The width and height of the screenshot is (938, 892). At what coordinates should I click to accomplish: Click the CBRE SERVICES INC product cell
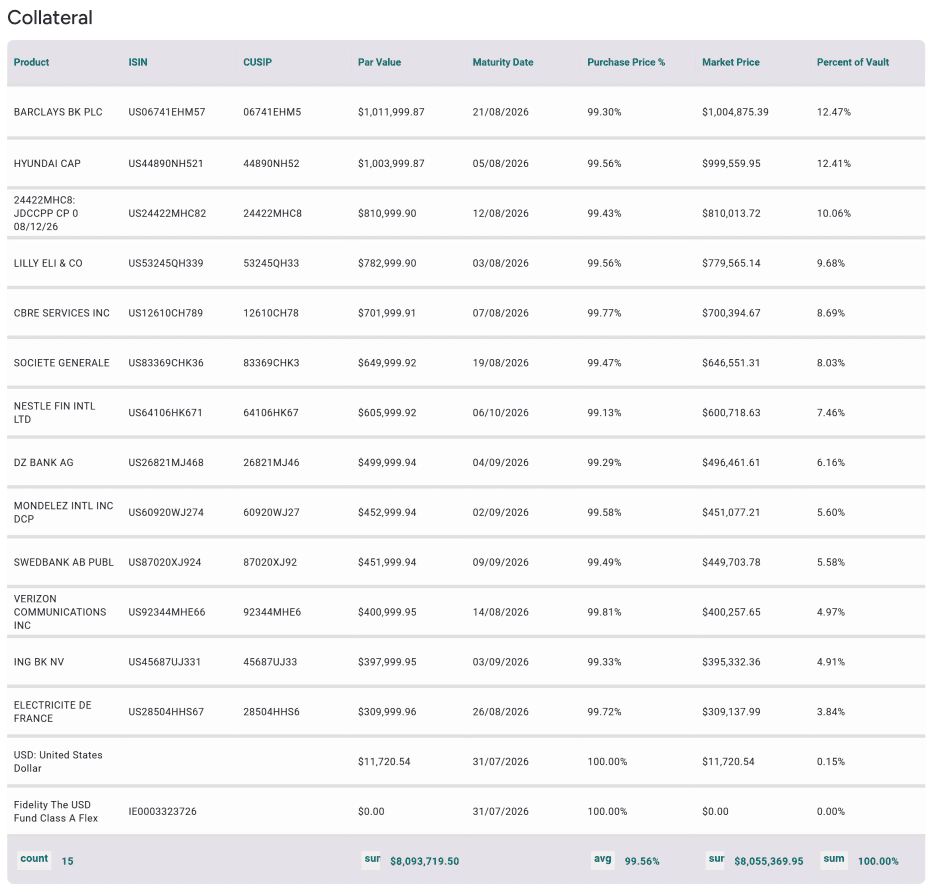tap(62, 313)
